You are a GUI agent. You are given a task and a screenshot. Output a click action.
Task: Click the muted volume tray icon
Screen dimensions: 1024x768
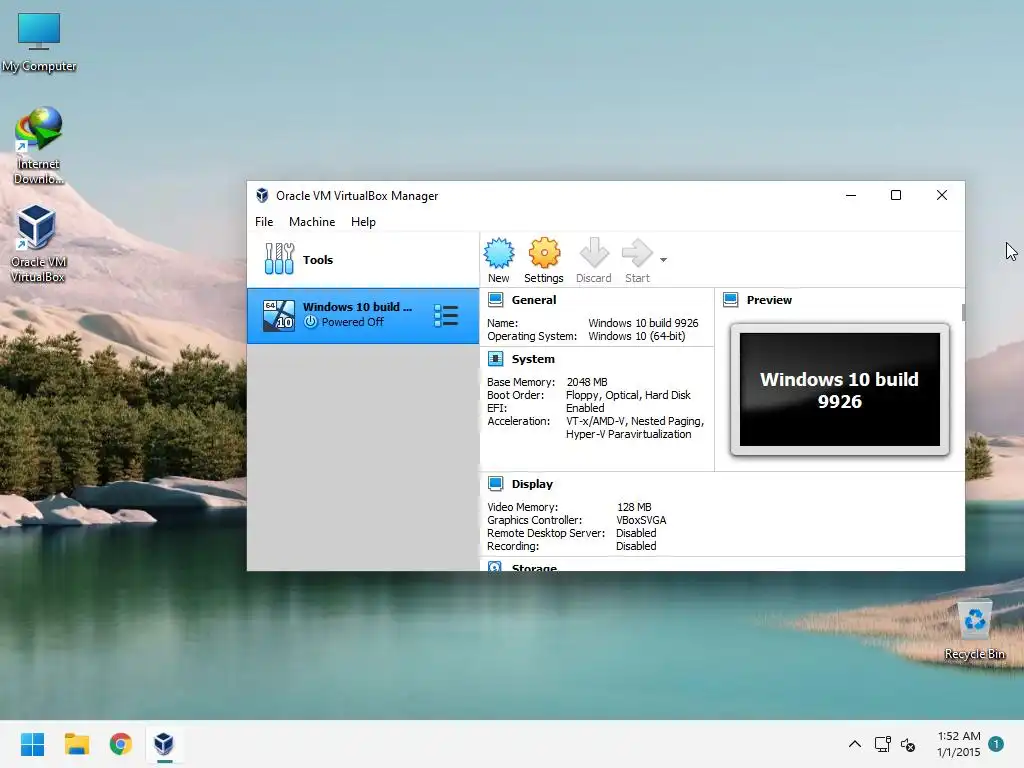[x=908, y=744]
